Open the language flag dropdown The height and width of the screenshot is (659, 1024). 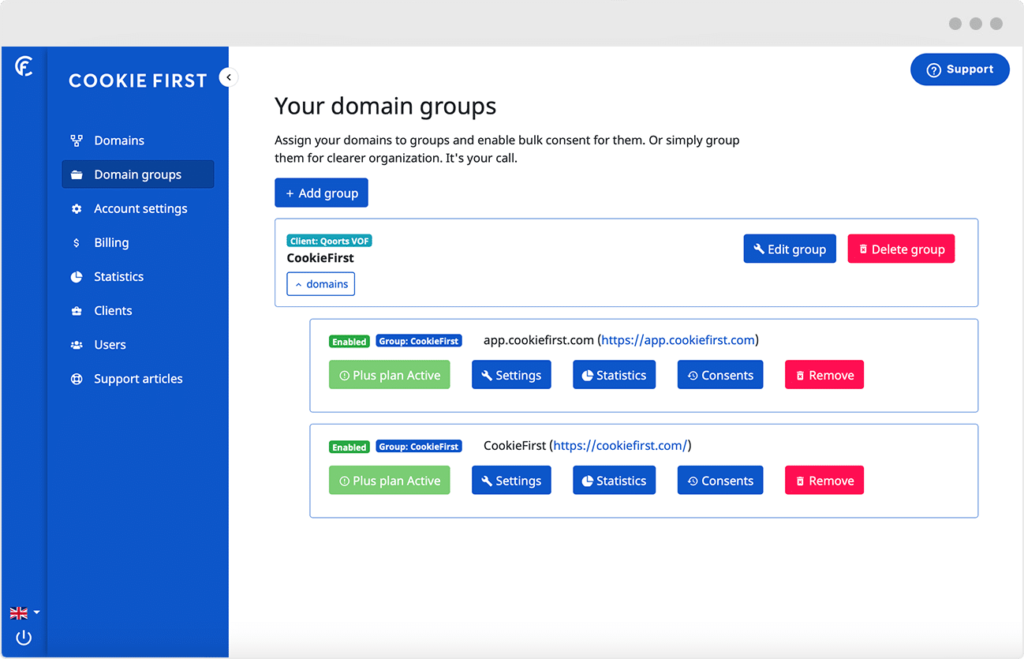click(x=22, y=612)
